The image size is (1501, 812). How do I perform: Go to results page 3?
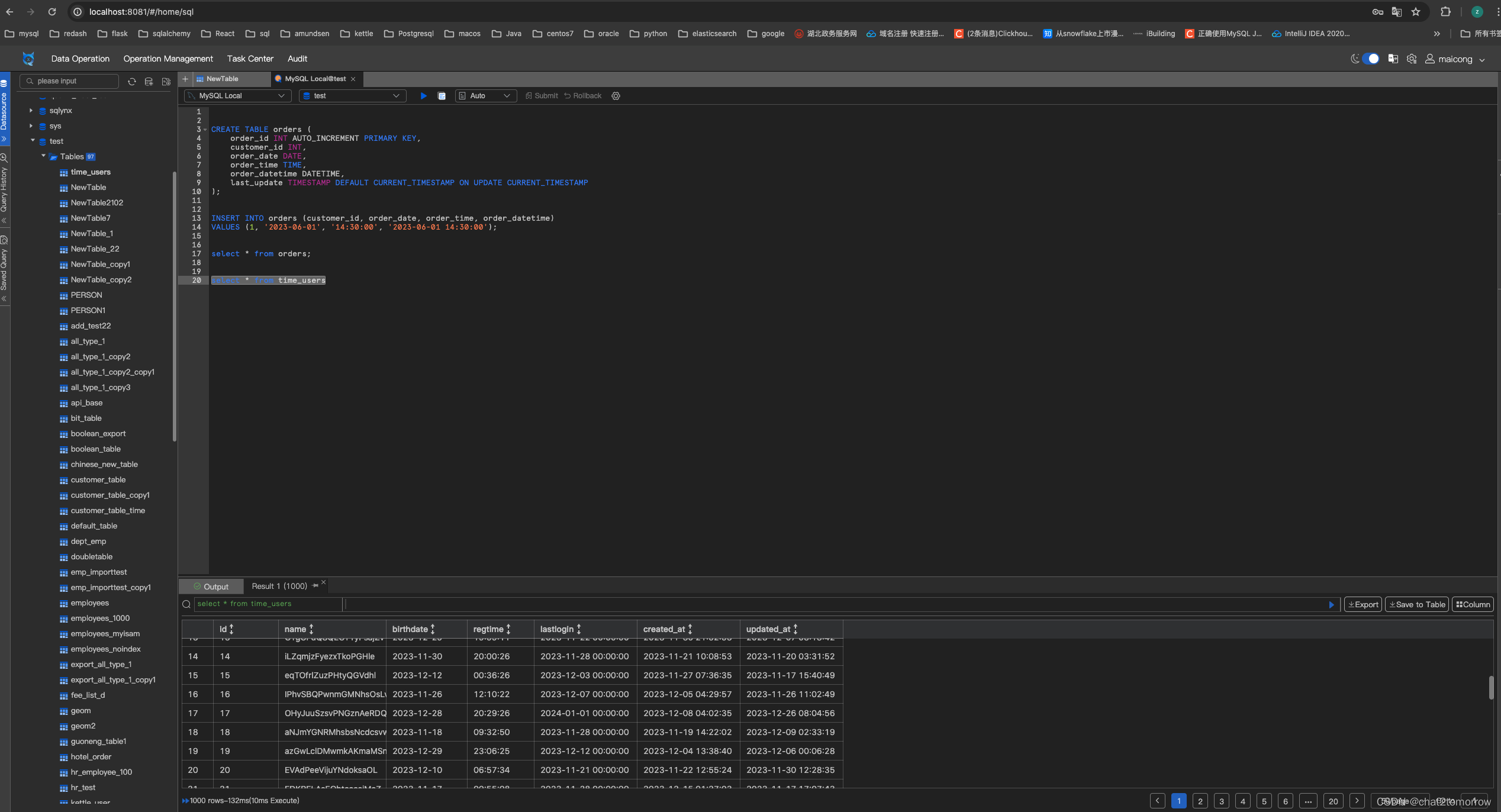[1221, 801]
